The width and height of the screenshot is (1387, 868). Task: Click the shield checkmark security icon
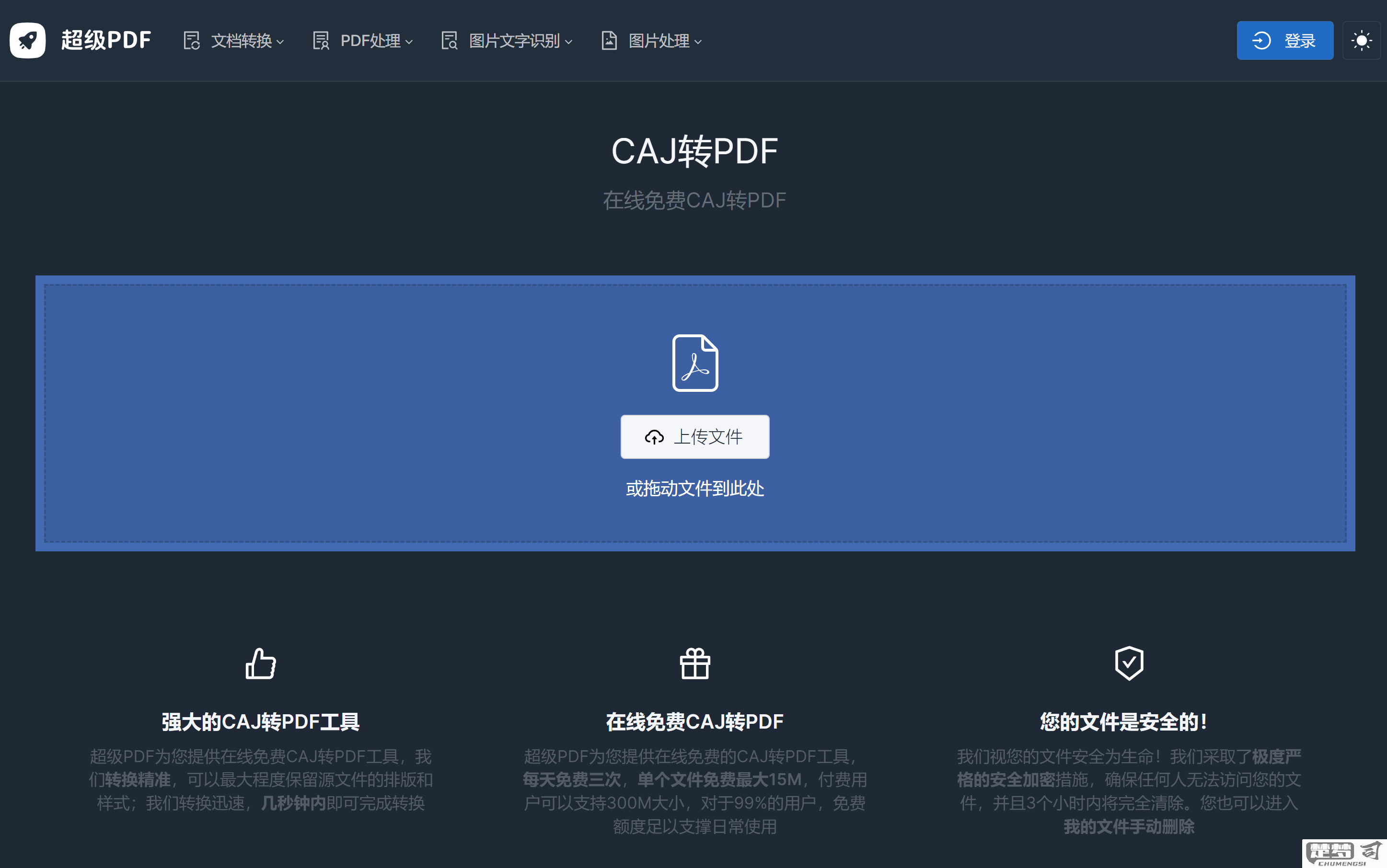[x=1129, y=663]
